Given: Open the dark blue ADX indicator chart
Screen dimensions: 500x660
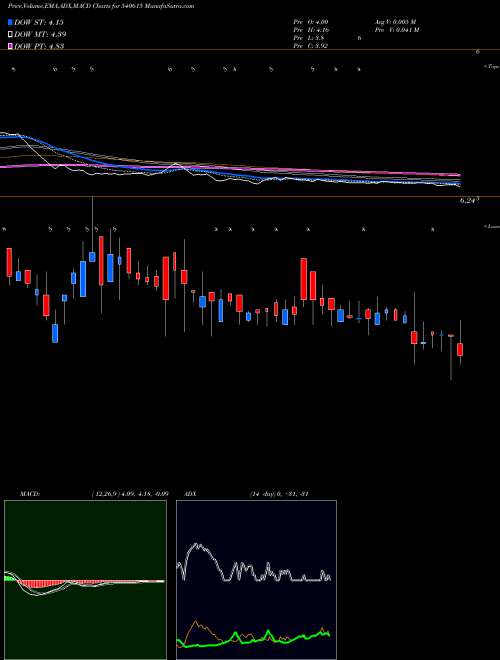Looking at the screenshot, I should [x=256, y=580].
